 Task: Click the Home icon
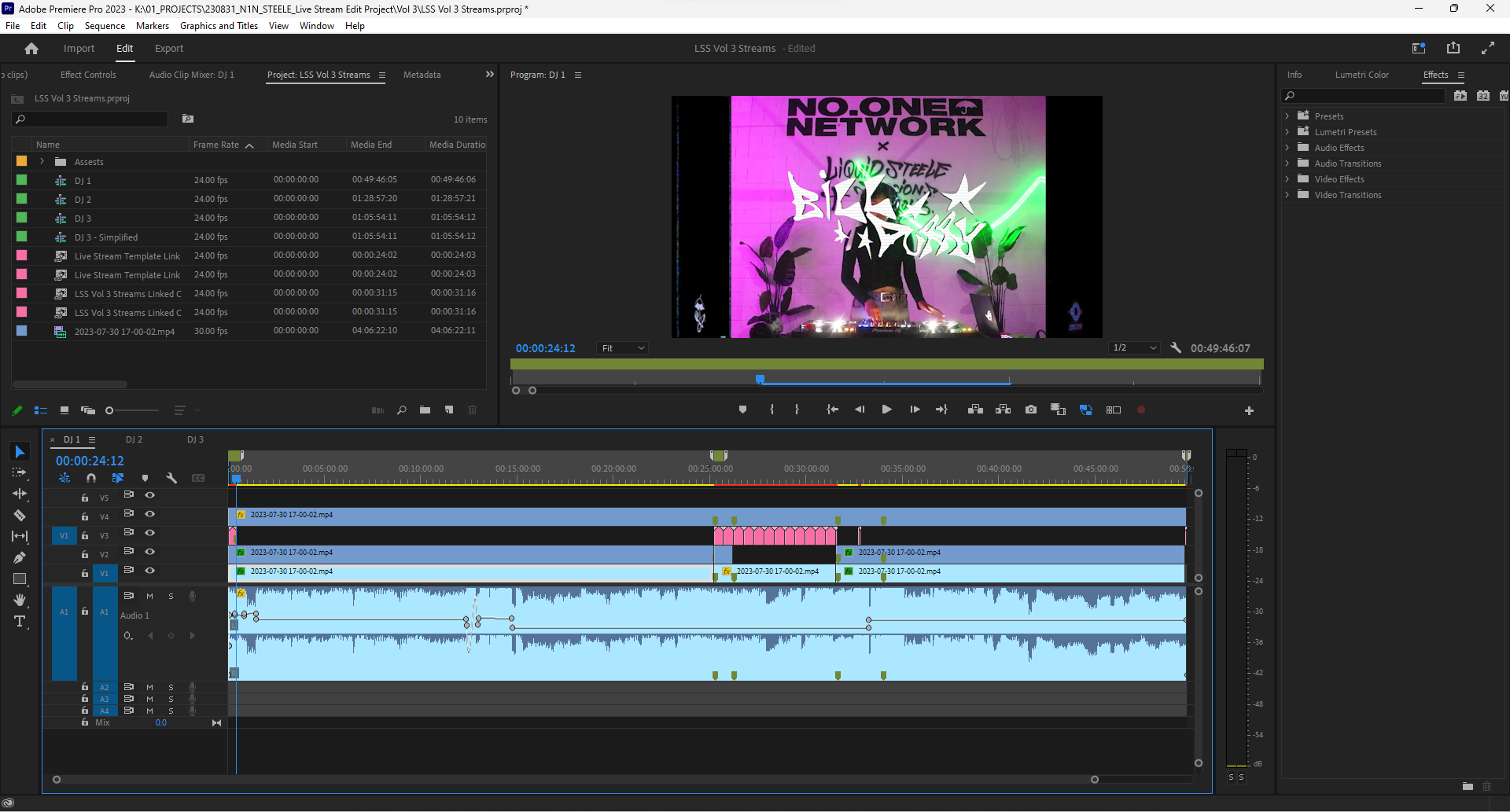coord(31,49)
